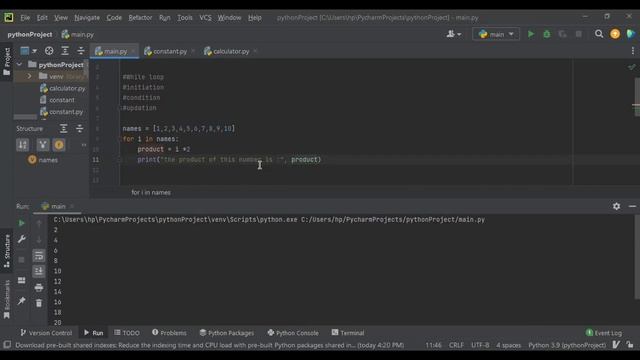This screenshot has width=640, height=360.
Task: Open the Problems tool window
Action: pos(169,333)
